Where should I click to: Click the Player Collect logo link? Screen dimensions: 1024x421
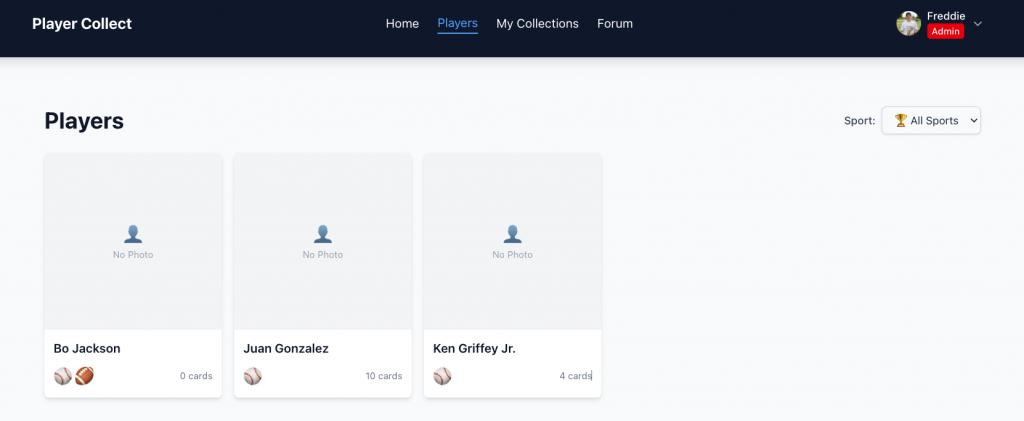click(x=82, y=24)
